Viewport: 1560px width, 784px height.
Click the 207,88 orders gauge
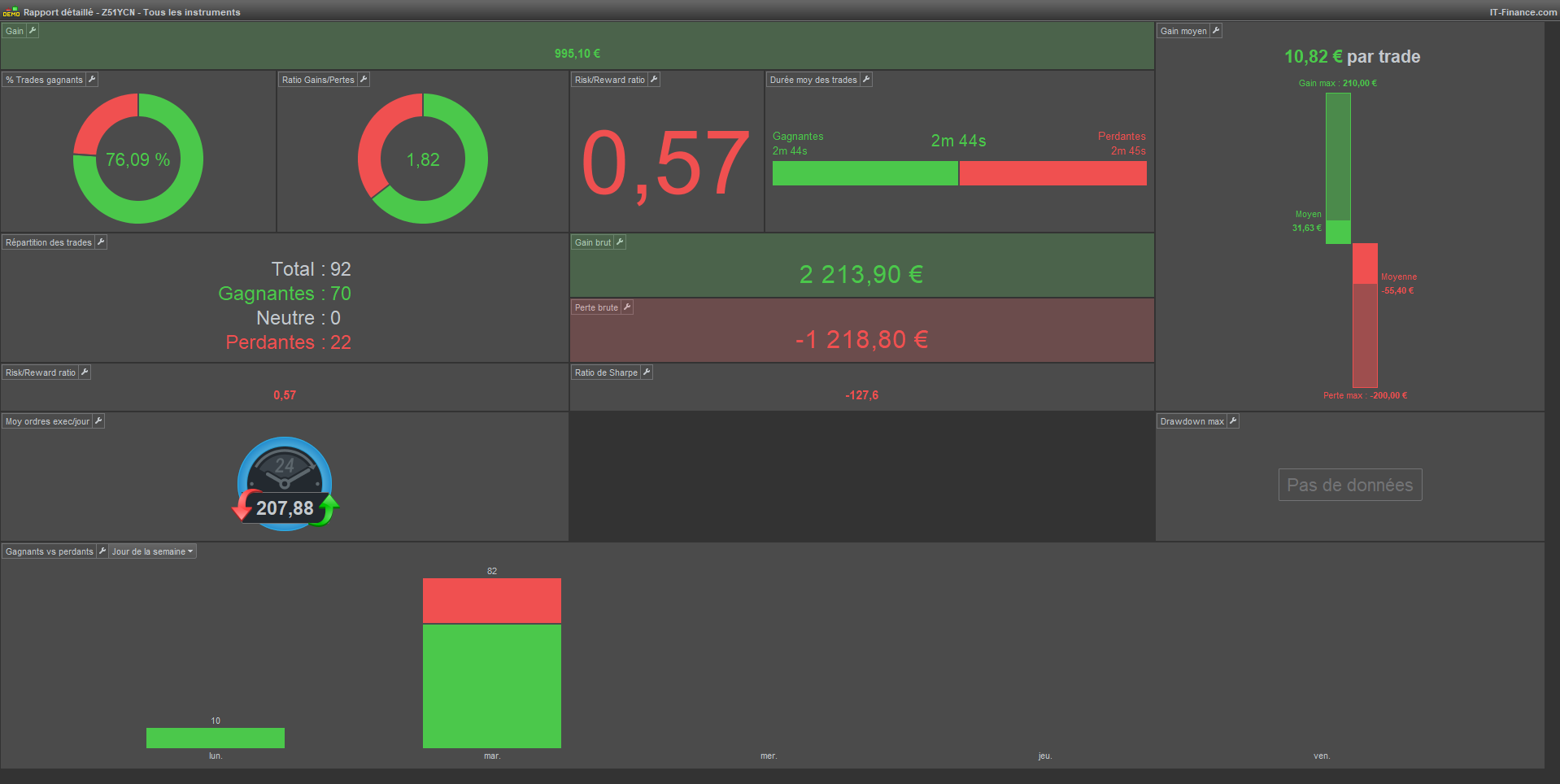click(x=285, y=484)
